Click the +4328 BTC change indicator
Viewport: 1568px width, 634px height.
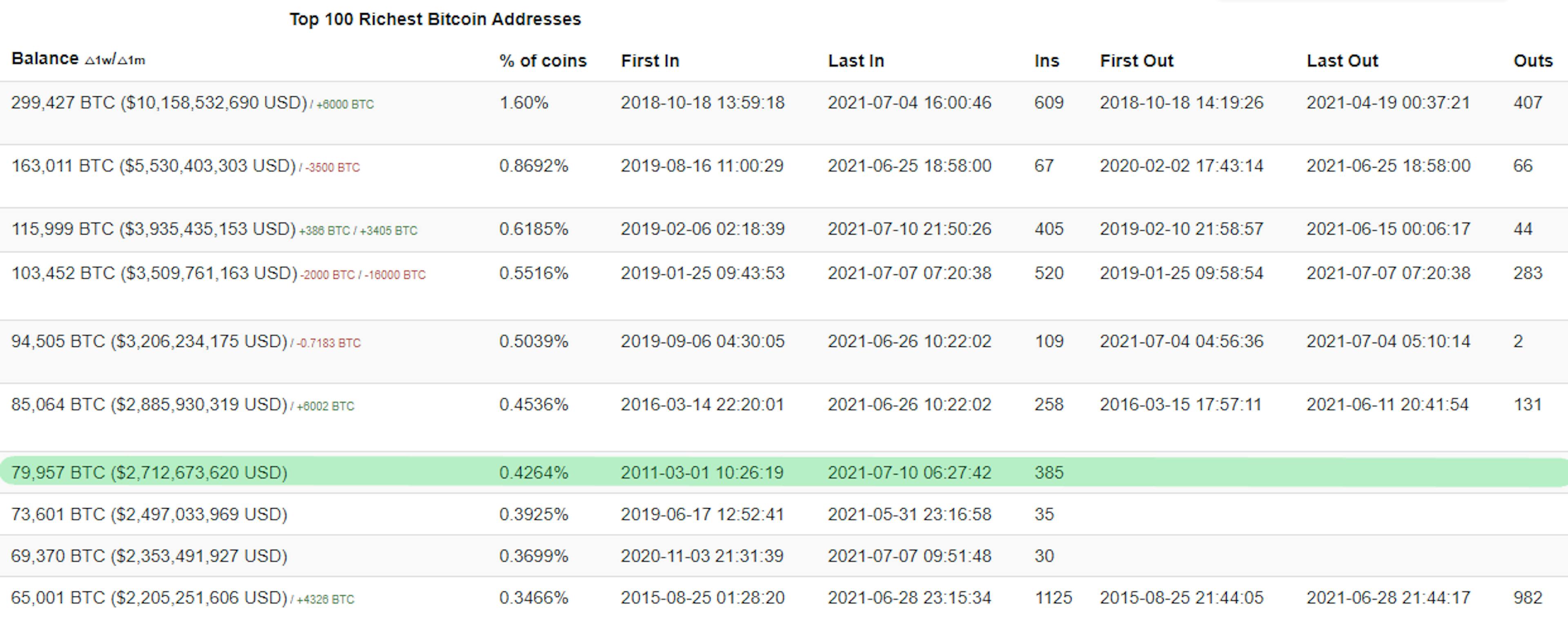(x=325, y=599)
